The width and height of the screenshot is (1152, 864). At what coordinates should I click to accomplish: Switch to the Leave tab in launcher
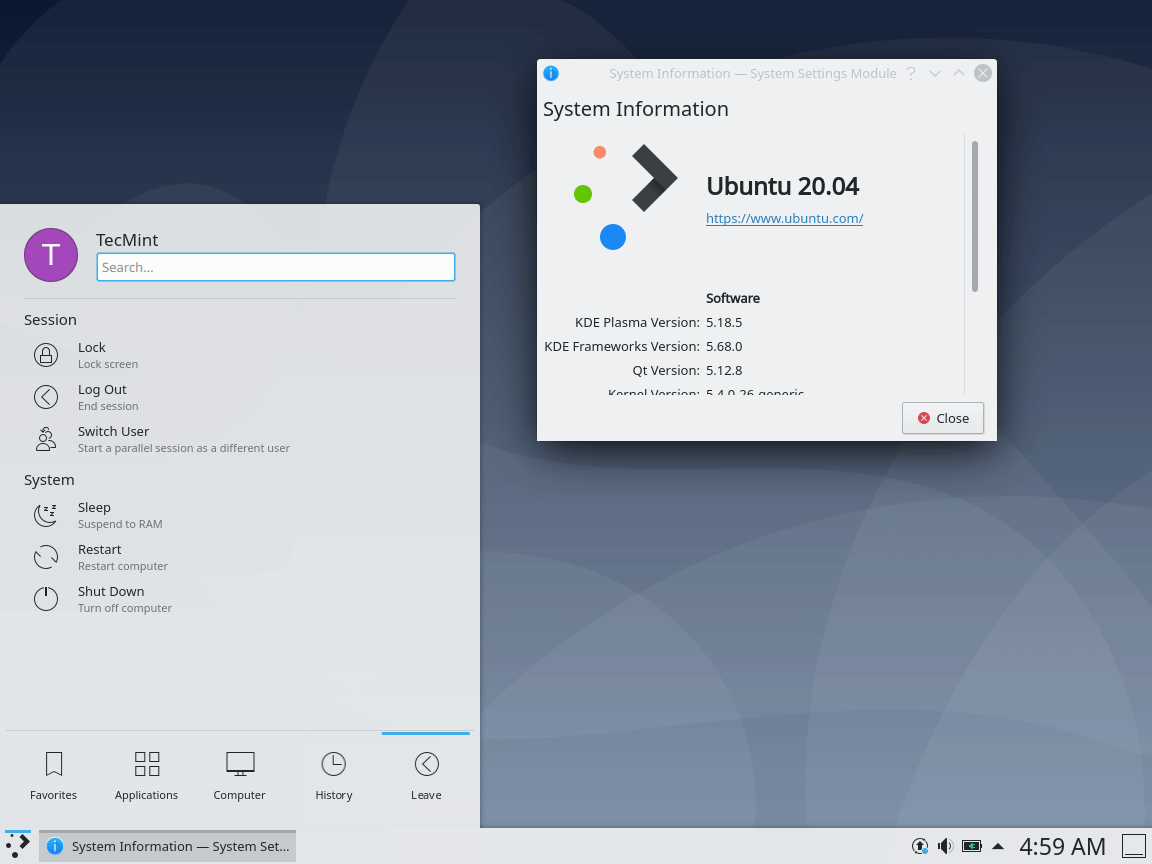pyautogui.click(x=425, y=763)
